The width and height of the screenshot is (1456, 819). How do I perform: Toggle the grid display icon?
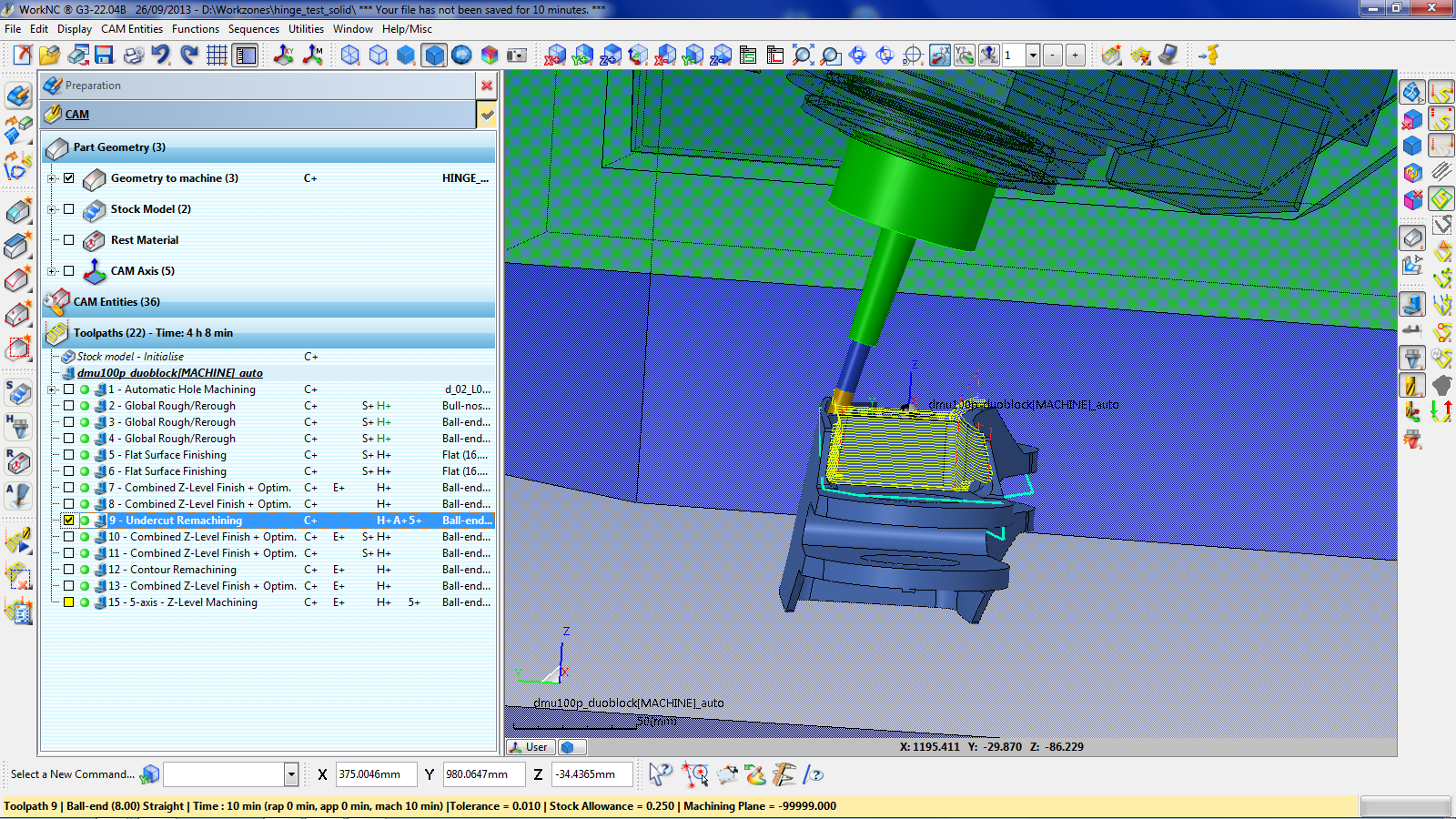coord(217,56)
